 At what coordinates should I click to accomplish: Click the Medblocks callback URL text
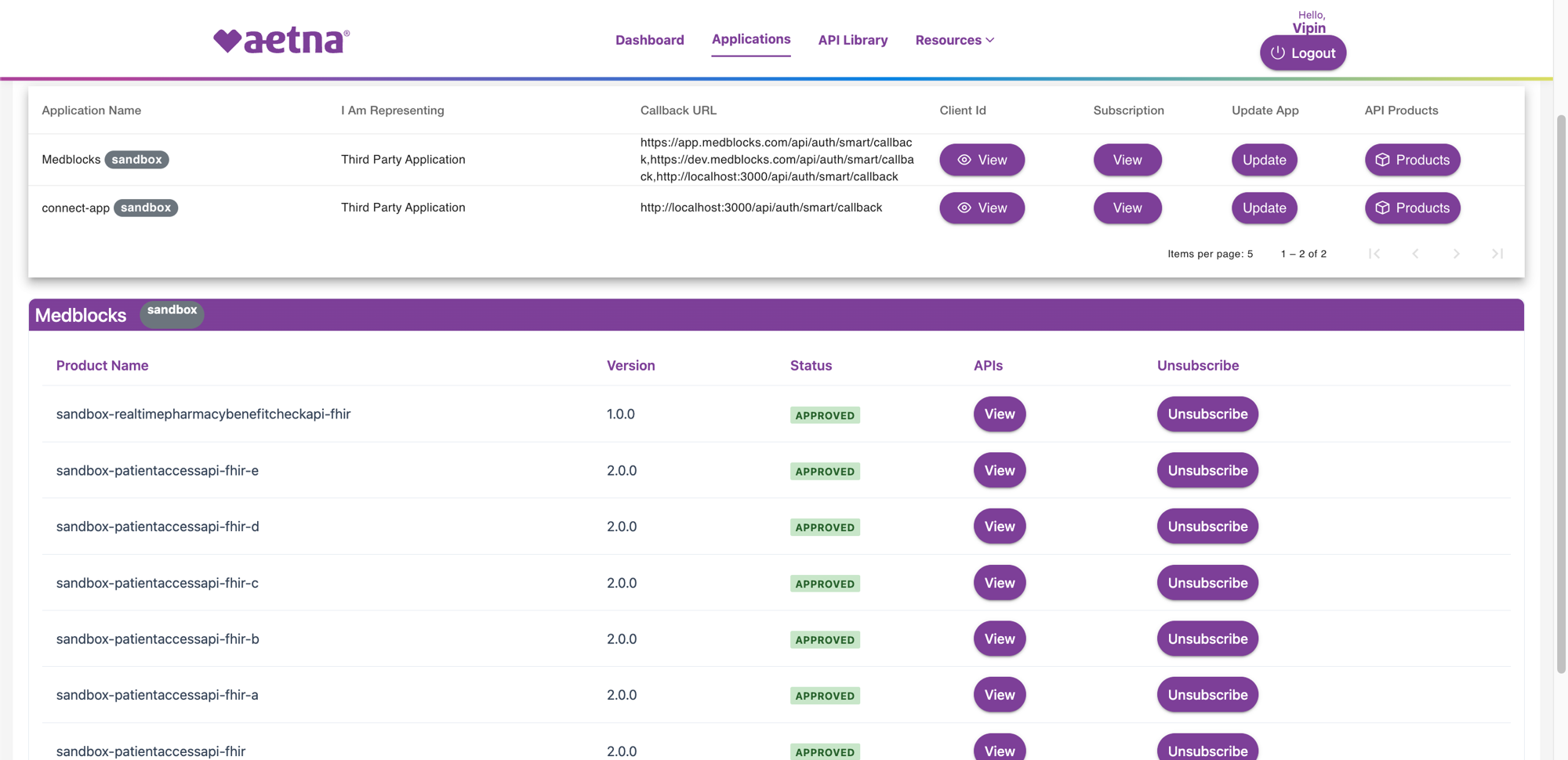point(777,160)
